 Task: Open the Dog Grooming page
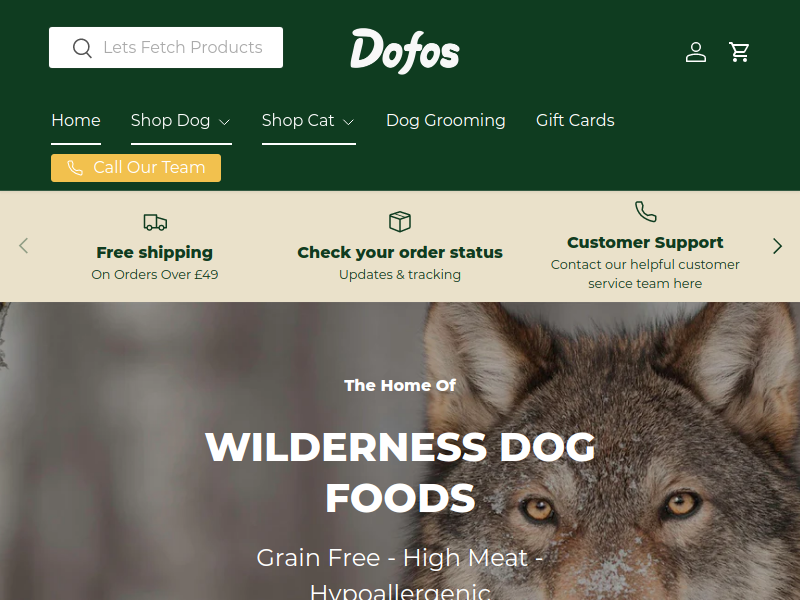point(446,120)
